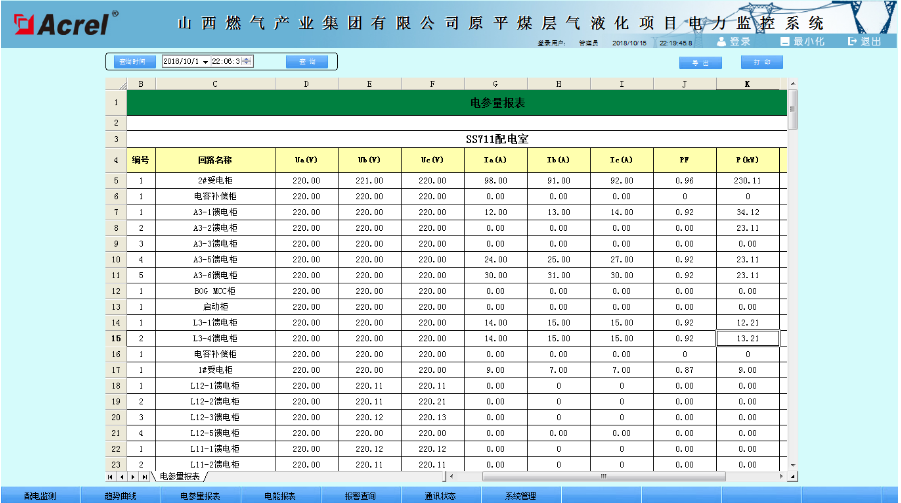
Task: Open the 趋势曲线 bottom menu
Action: pyautogui.click(x=120, y=496)
